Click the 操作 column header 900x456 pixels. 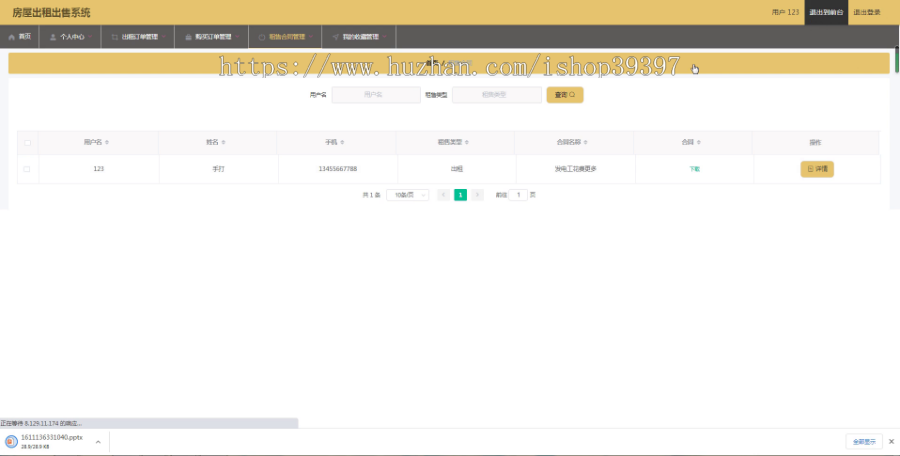point(815,142)
